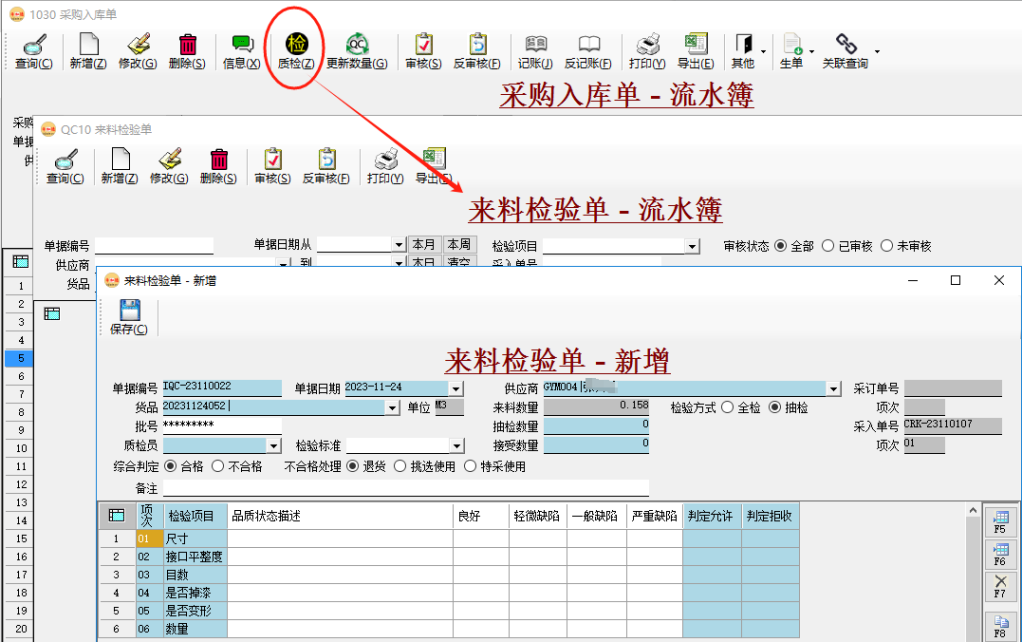The image size is (1023, 642).
Task: Expand inspector (质检员) dropdown
Action: 274,446
